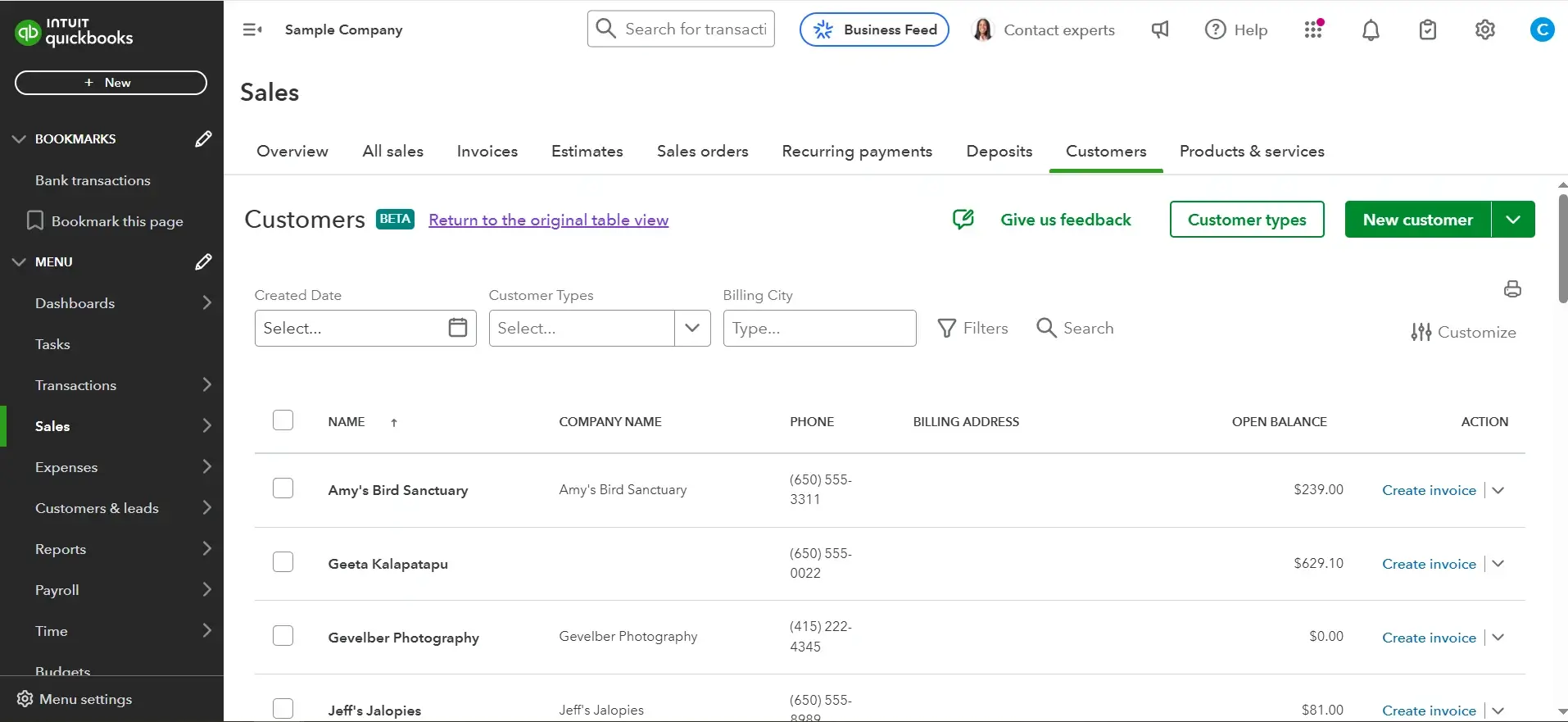Image resolution: width=1568 pixels, height=722 pixels.
Task: Click the search magnifier icon in top bar
Action: [x=605, y=29]
